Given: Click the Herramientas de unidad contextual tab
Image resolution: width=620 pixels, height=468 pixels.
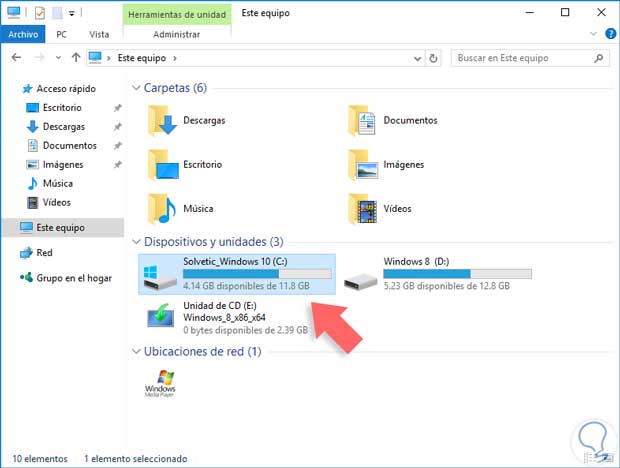Looking at the screenshot, I should click(177, 15).
